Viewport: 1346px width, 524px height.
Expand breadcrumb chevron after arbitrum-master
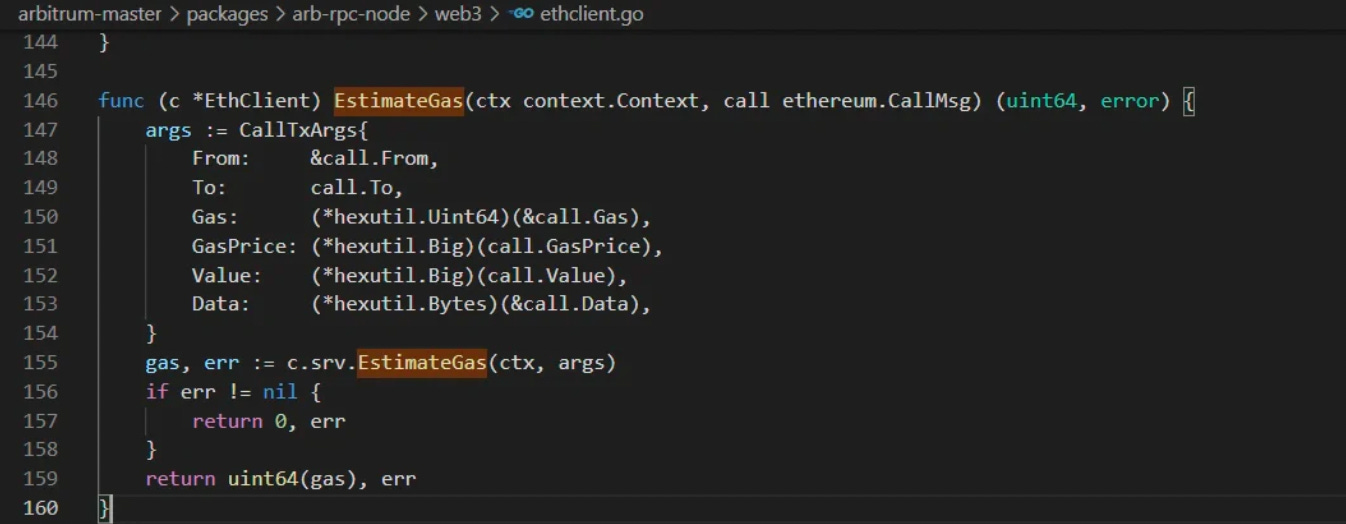click(x=172, y=14)
